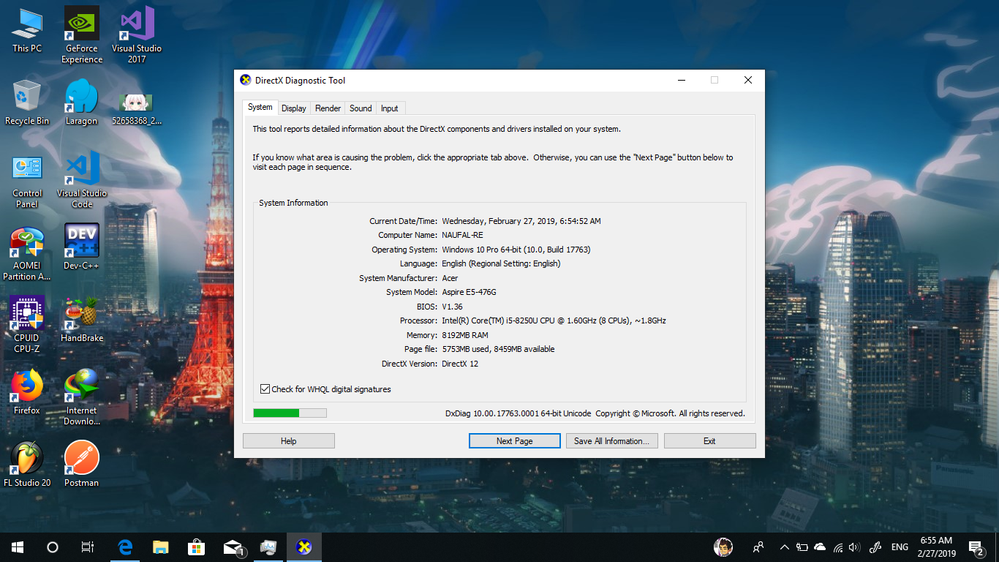Open OneDrive cloud tray icon

click(x=821, y=547)
